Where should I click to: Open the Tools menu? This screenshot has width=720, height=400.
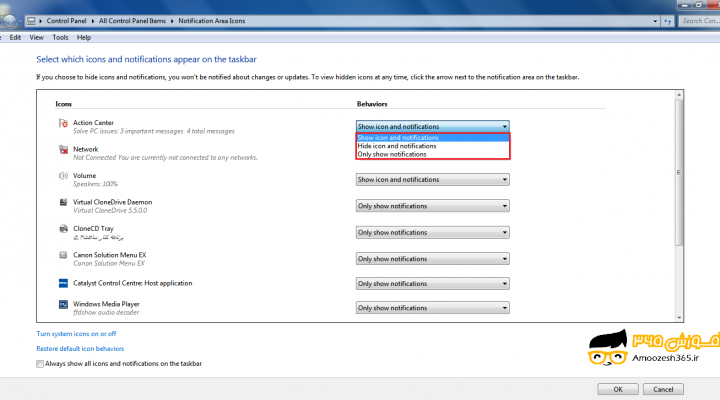click(x=60, y=38)
